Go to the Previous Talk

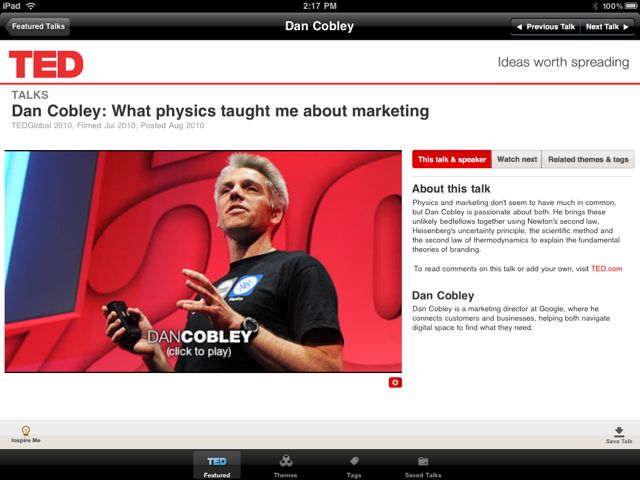click(x=545, y=27)
